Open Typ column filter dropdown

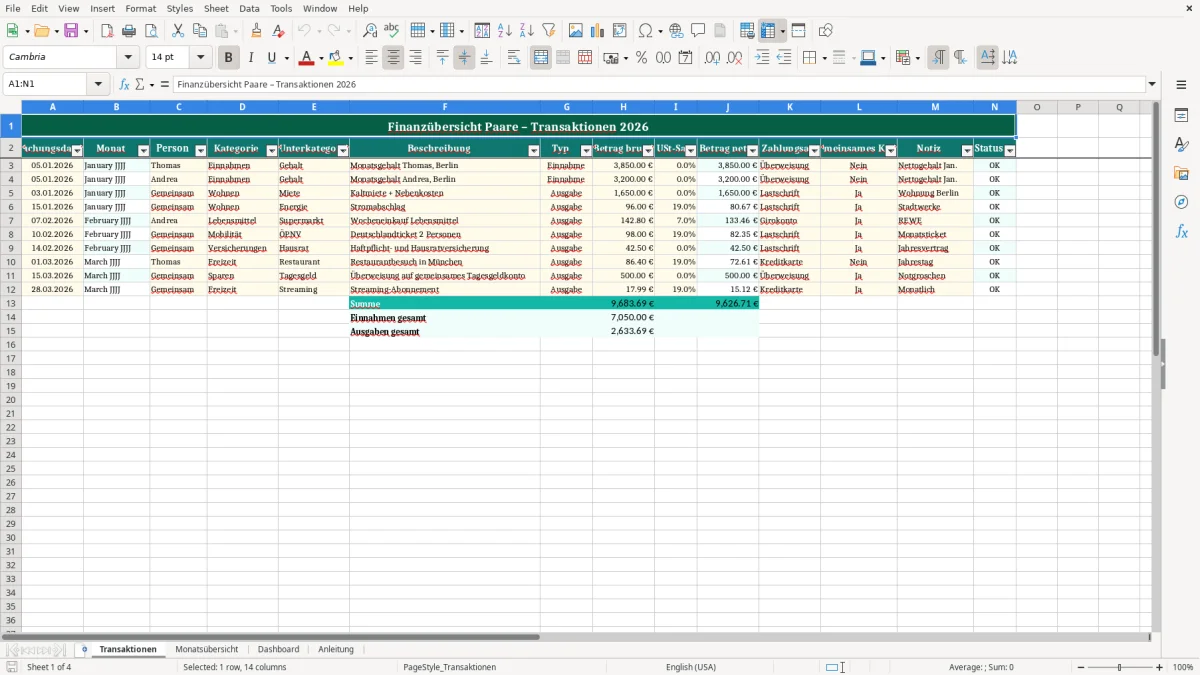586,151
